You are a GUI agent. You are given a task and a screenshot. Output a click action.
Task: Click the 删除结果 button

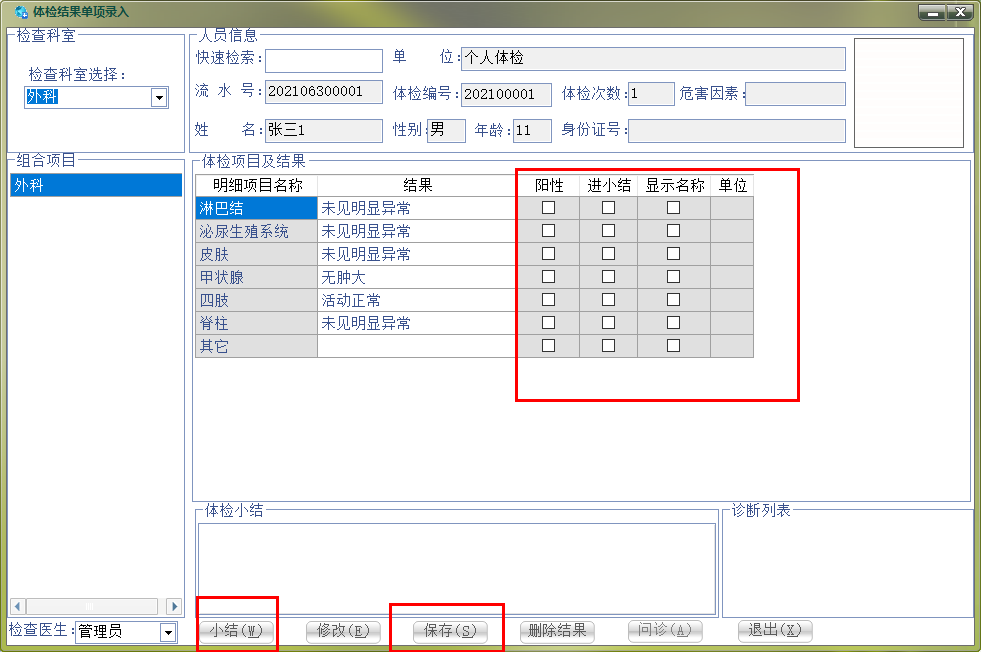[x=557, y=631]
